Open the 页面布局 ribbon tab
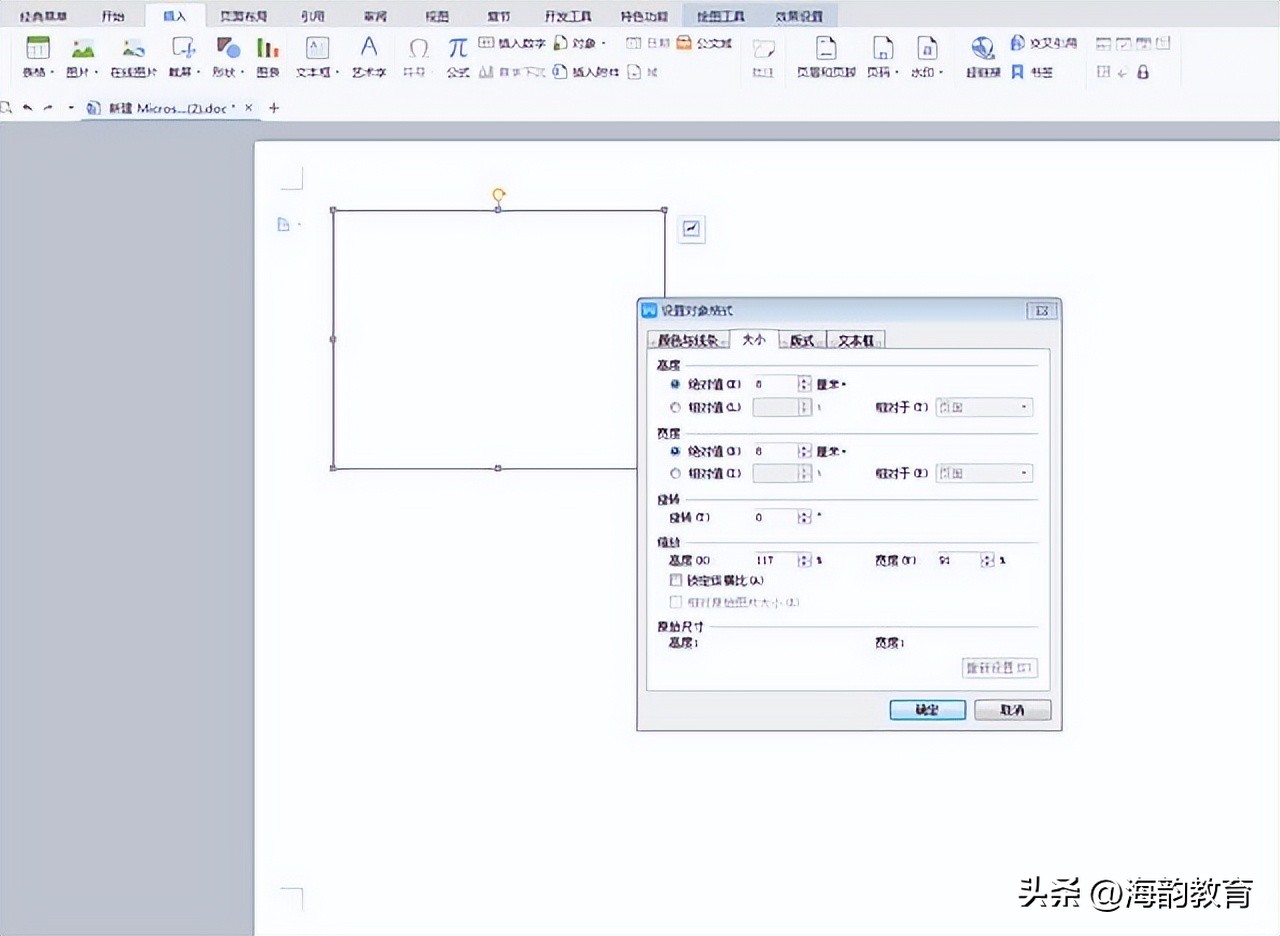This screenshot has height=936, width=1280. tap(243, 14)
